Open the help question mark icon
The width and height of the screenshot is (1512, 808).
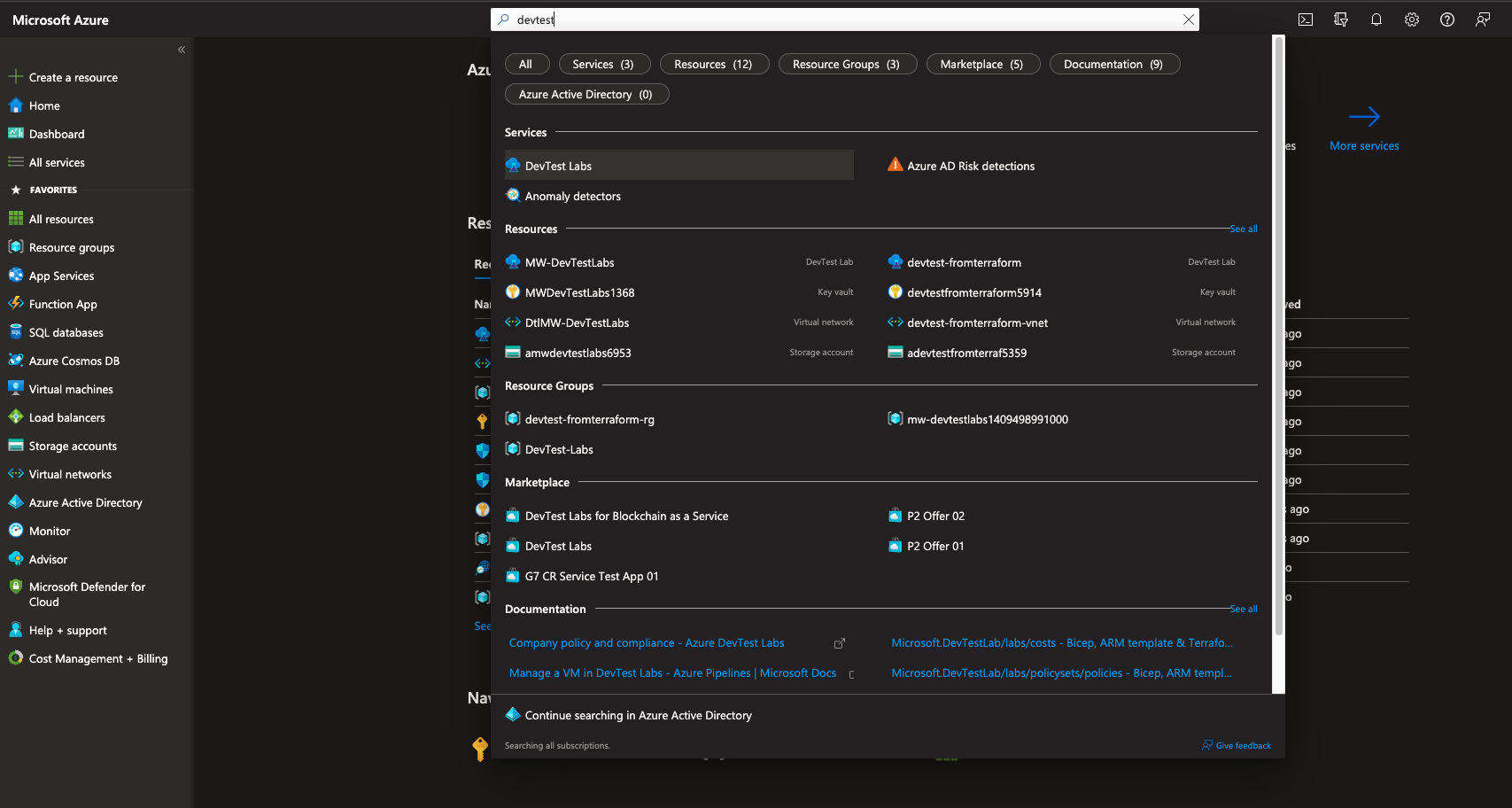click(1447, 19)
